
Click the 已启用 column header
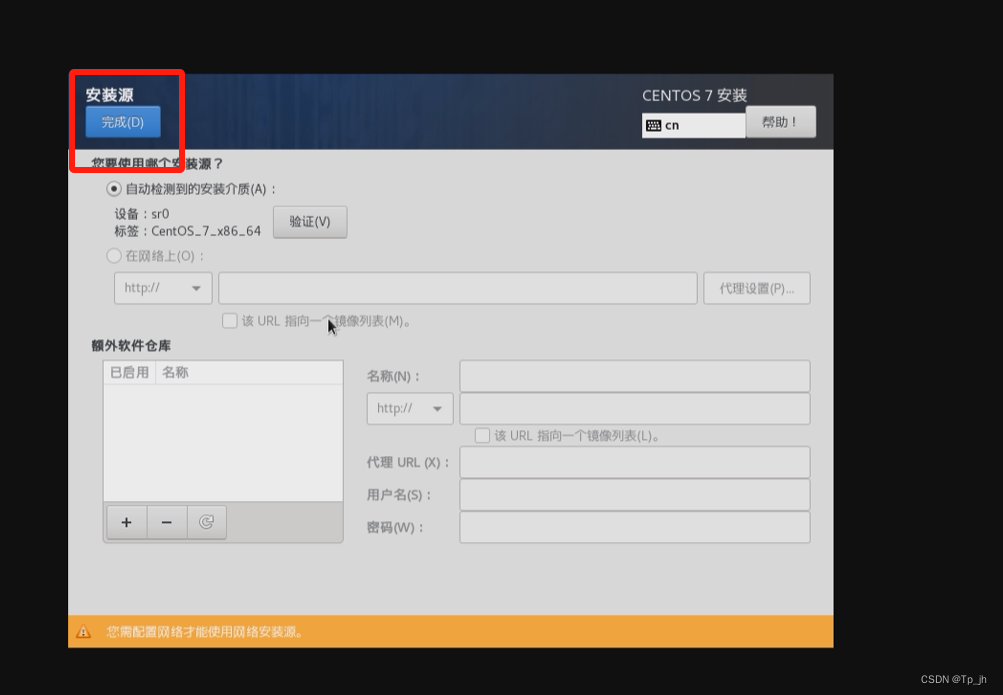[130, 372]
